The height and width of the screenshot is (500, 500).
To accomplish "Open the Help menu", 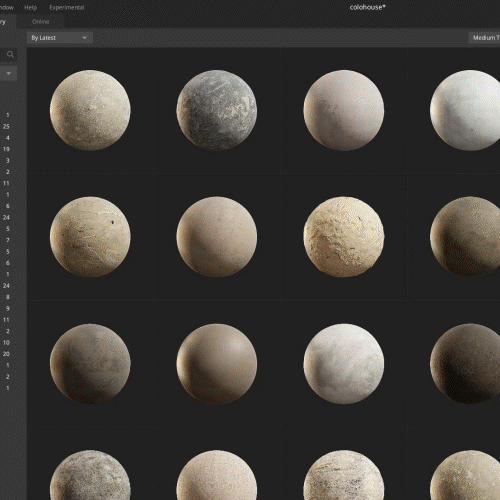I will click(x=30, y=7).
